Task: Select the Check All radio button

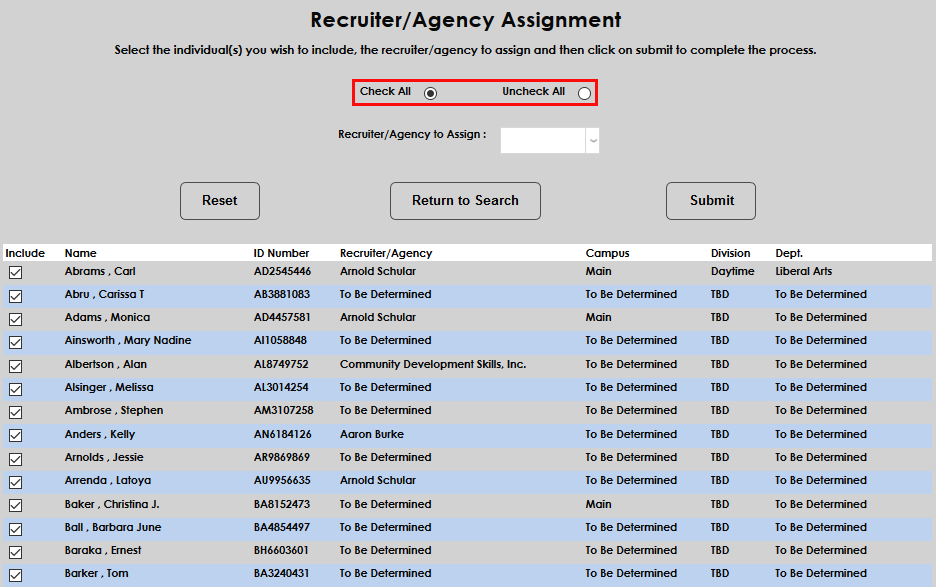Action: point(430,92)
